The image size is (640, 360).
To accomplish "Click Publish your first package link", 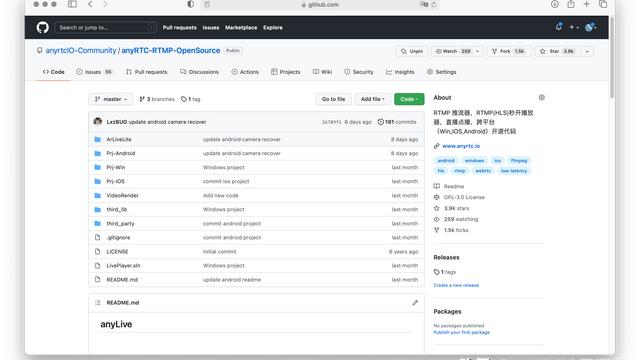I will tap(462, 332).
